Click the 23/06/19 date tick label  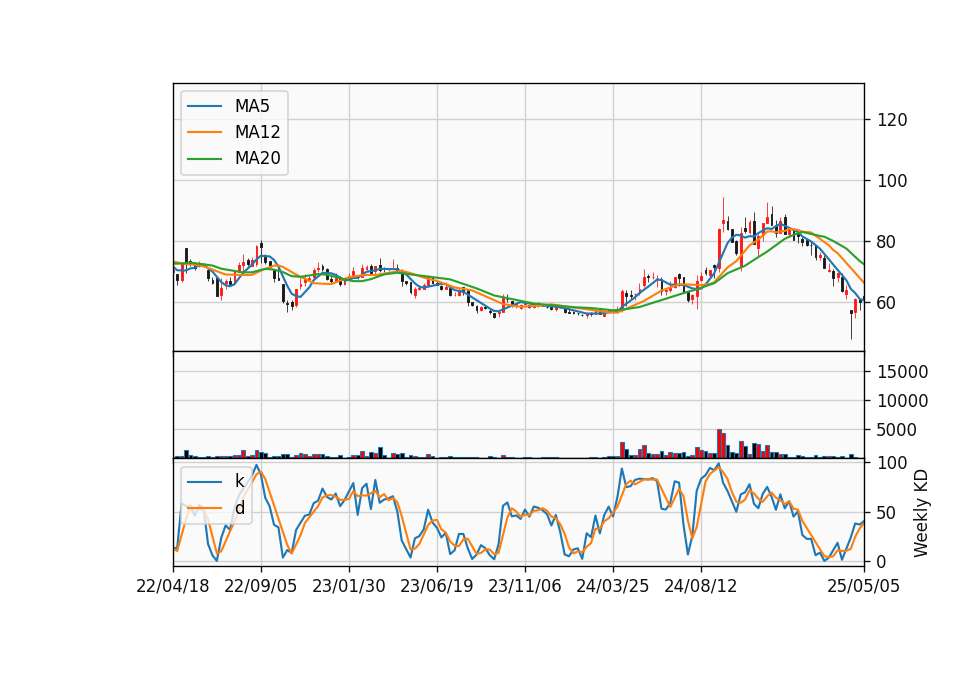click(437, 586)
